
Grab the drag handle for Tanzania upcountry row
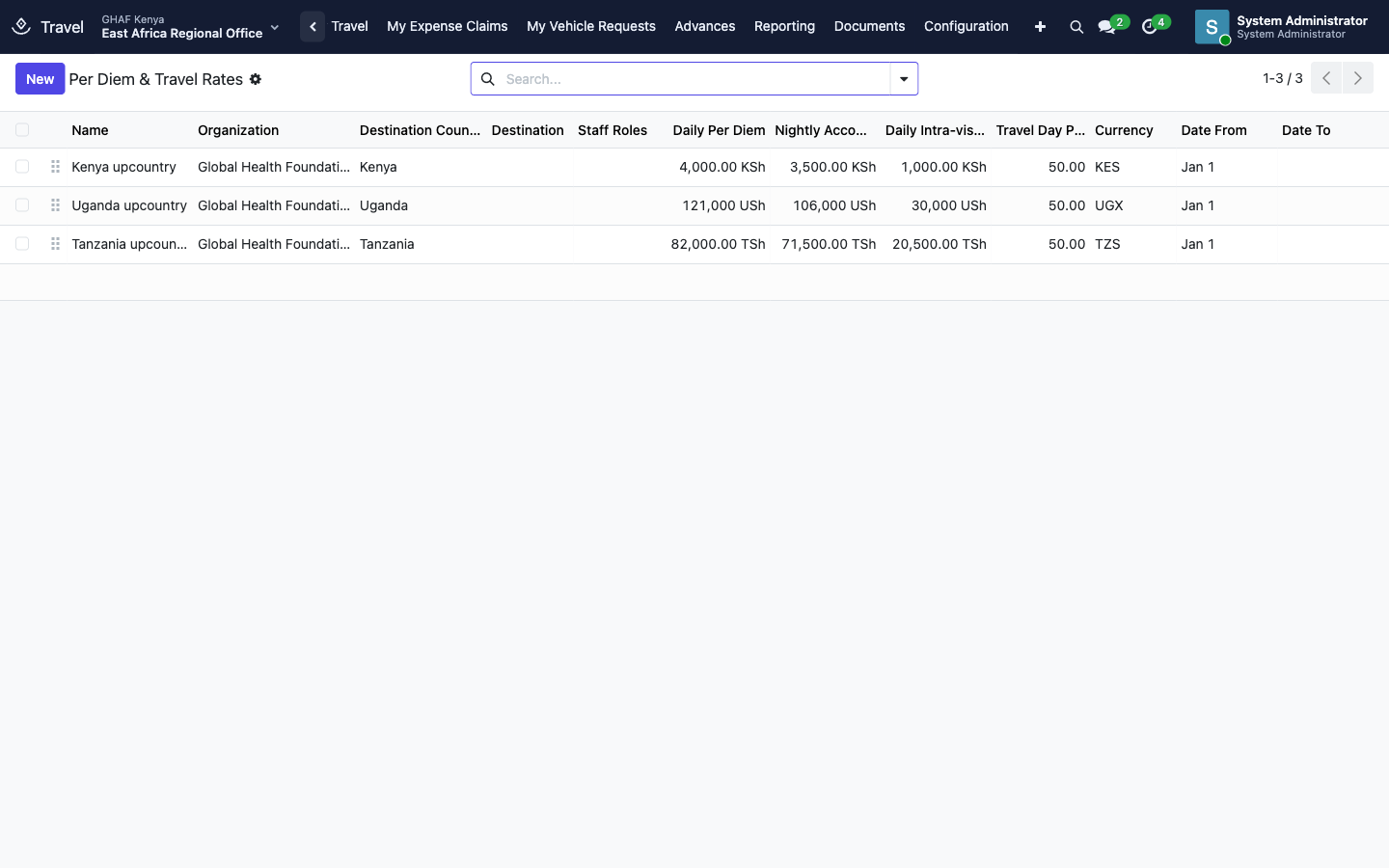[x=55, y=244]
